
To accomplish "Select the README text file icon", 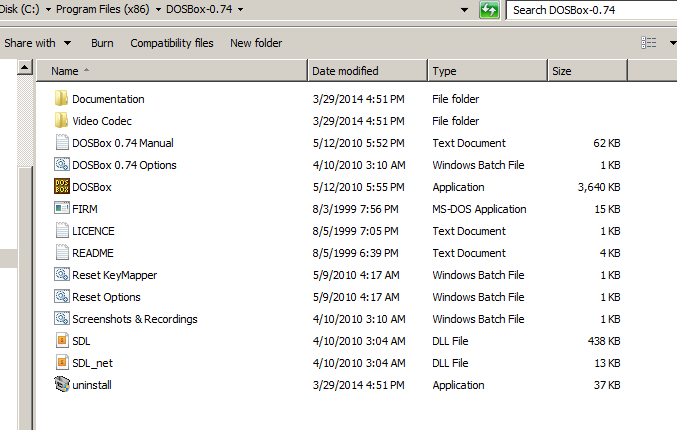I will [62, 253].
